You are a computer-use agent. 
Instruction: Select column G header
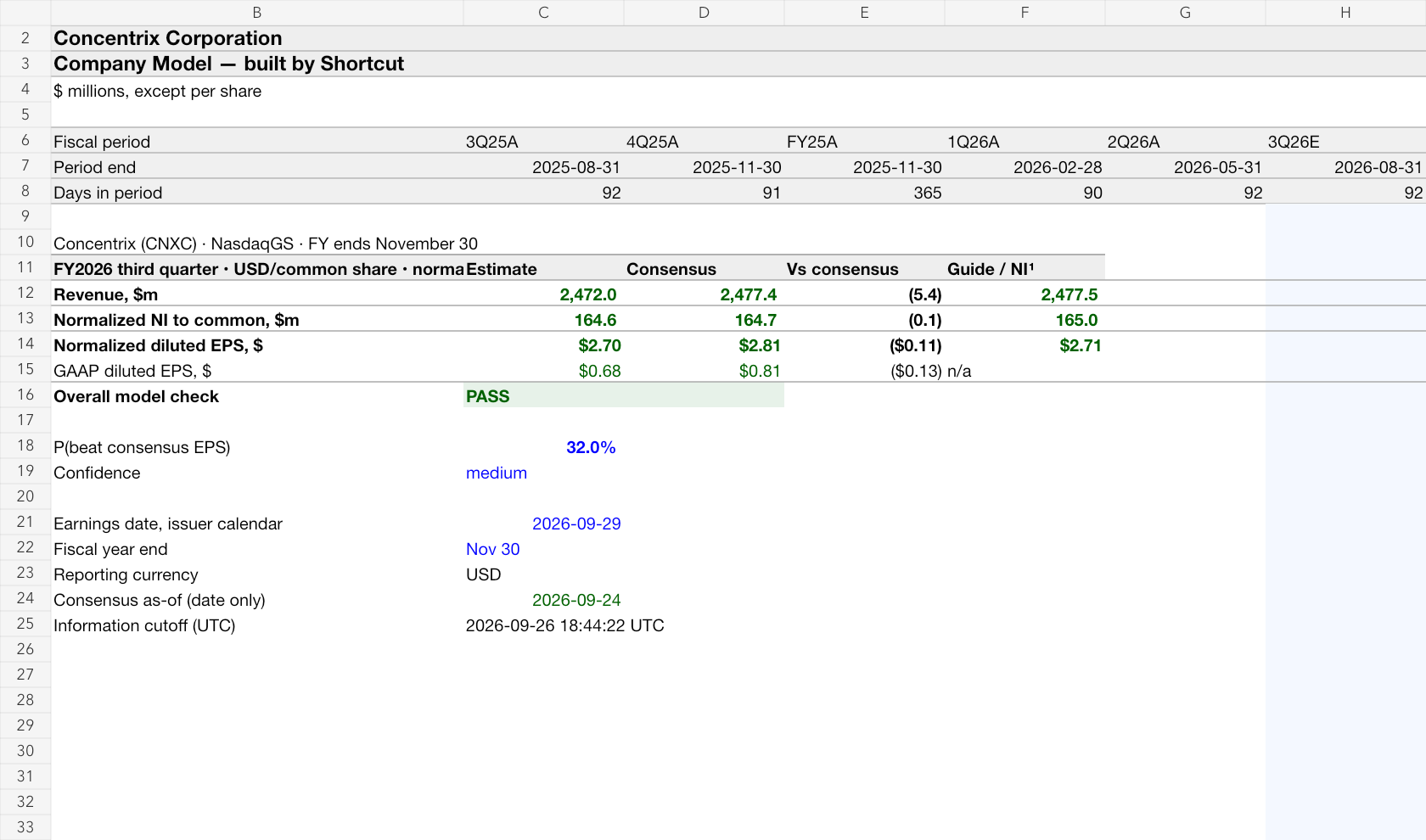tap(1185, 13)
